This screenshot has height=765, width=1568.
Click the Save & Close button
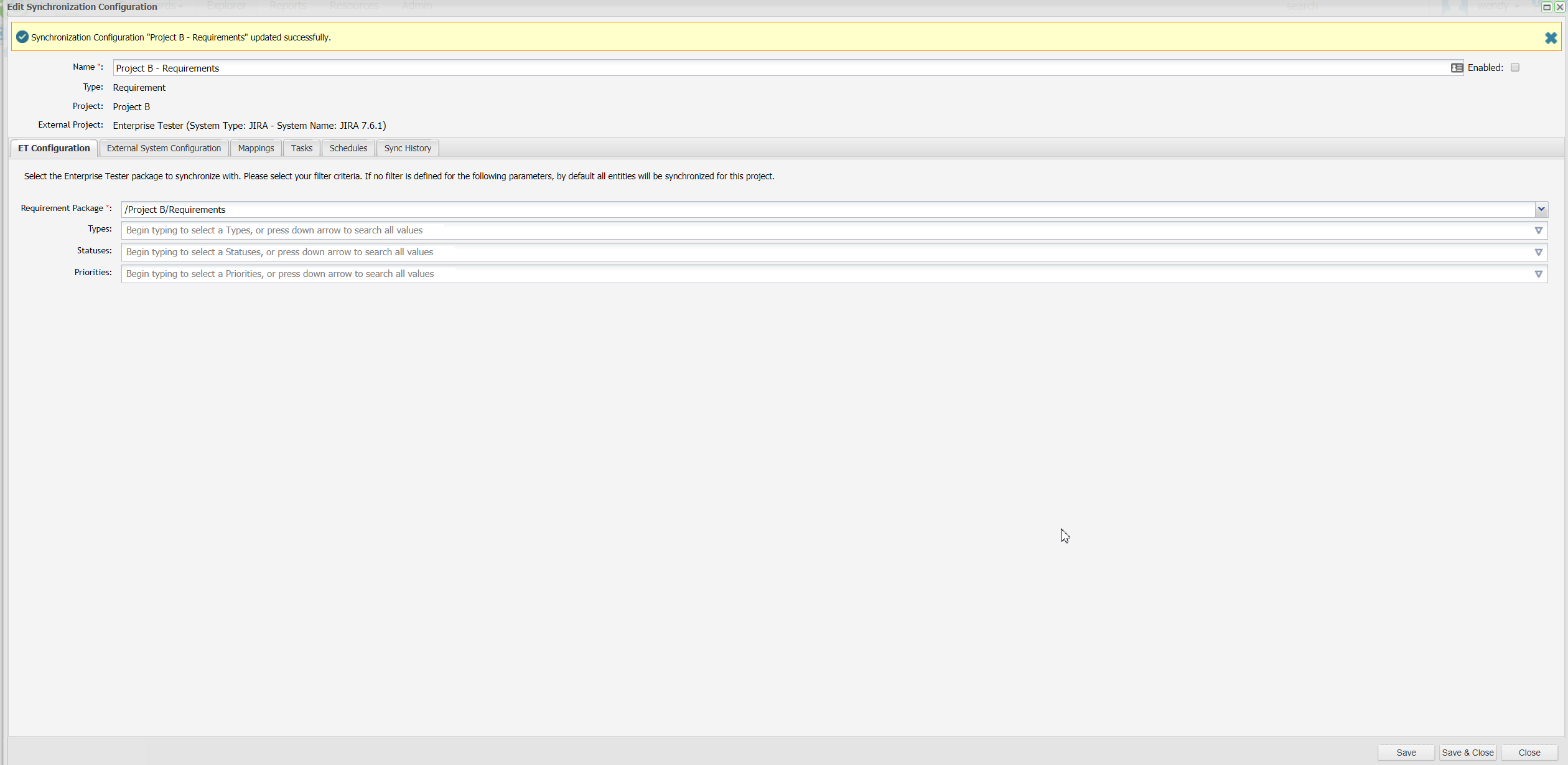[1467, 753]
